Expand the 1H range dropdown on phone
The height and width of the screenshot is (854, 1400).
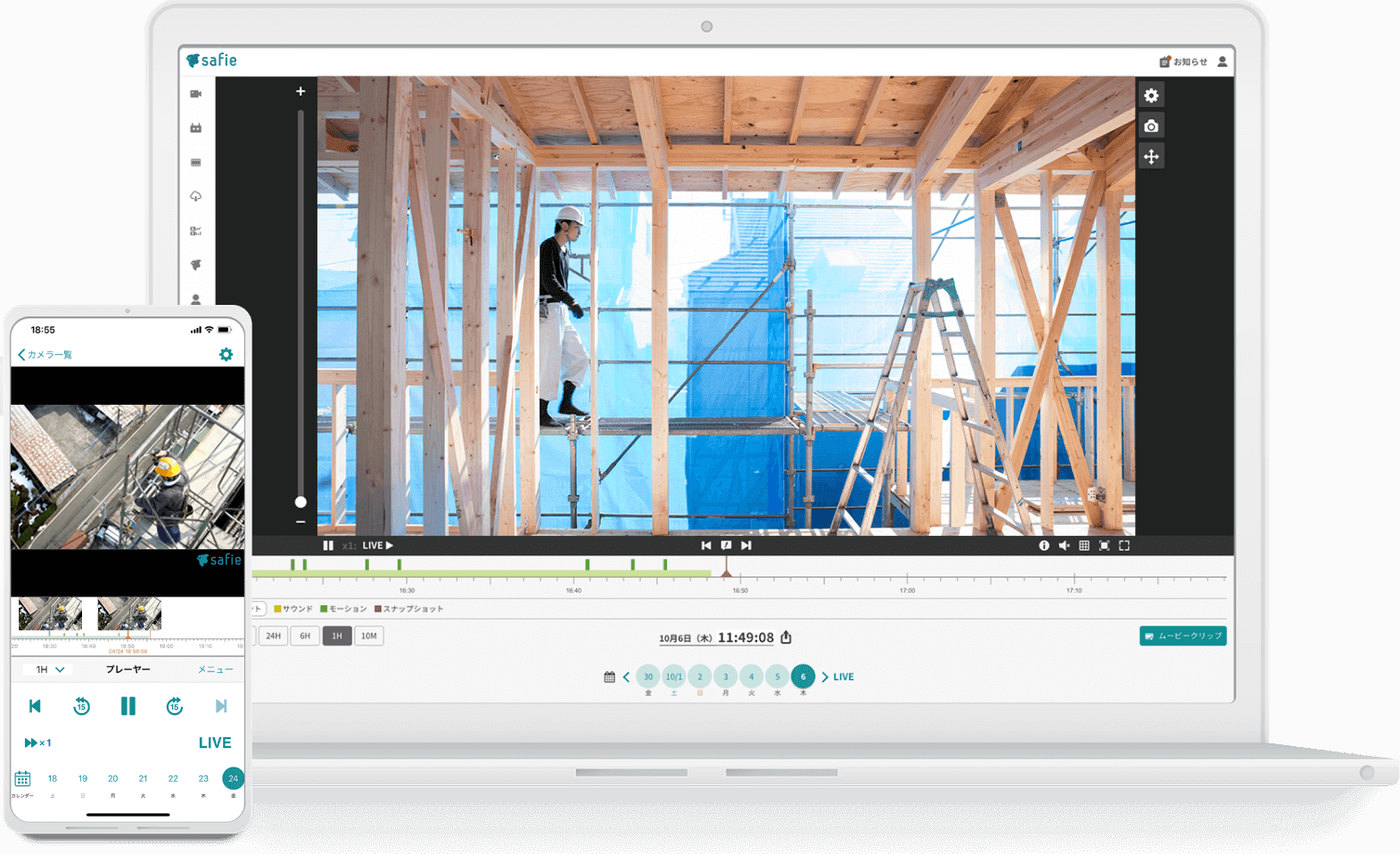click(x=50, y=669)
